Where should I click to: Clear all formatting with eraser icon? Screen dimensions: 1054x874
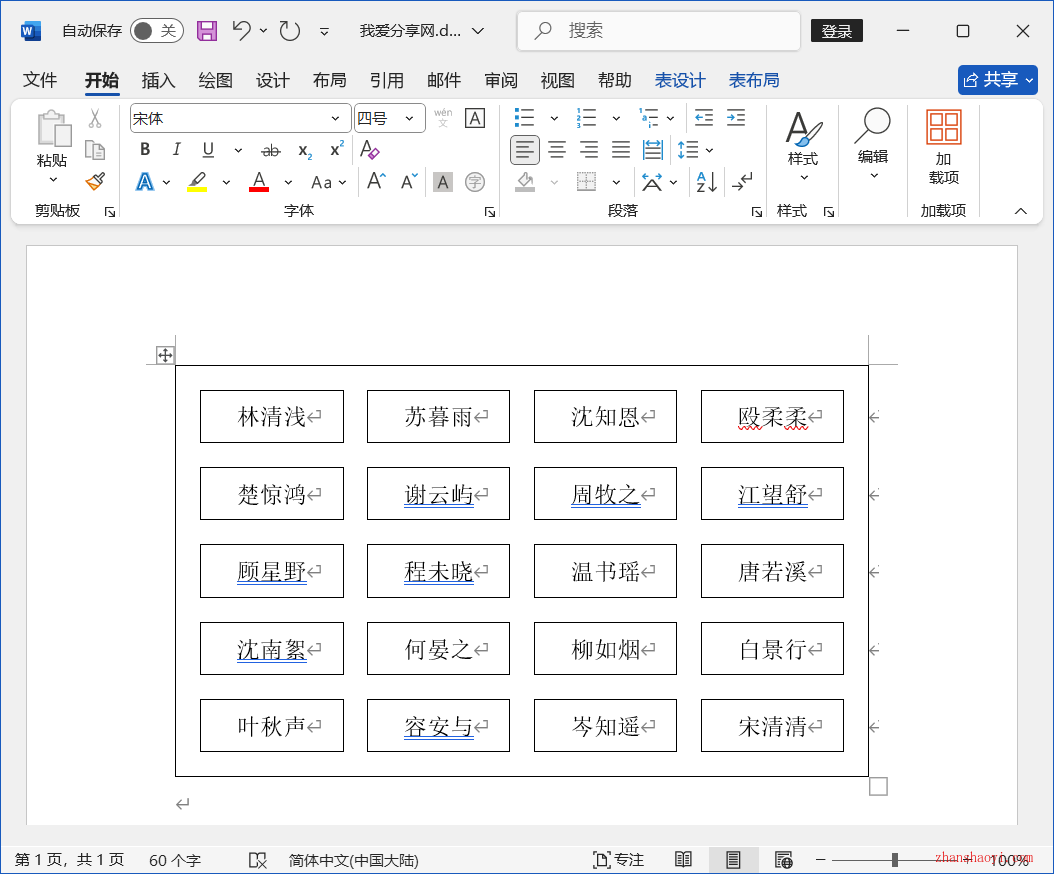coord(370,149)
